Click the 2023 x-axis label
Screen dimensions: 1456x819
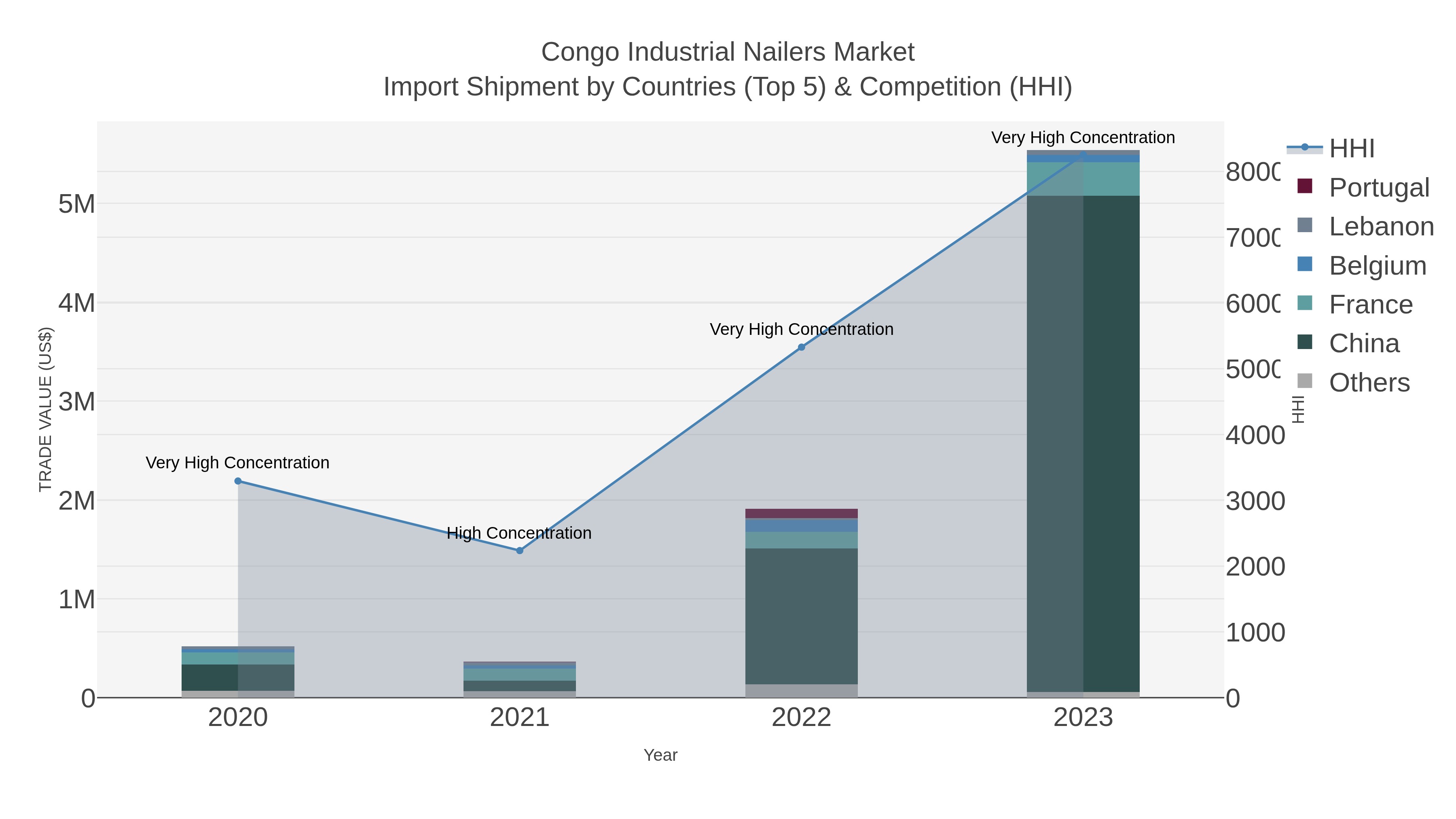[x=1083, y=718]
